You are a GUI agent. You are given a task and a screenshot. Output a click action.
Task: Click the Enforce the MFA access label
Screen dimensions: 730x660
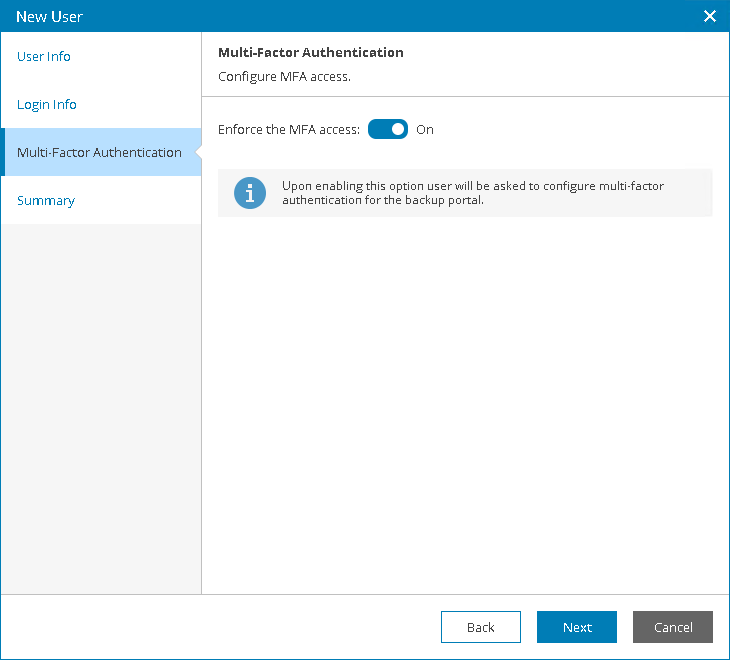pos(289,130)
